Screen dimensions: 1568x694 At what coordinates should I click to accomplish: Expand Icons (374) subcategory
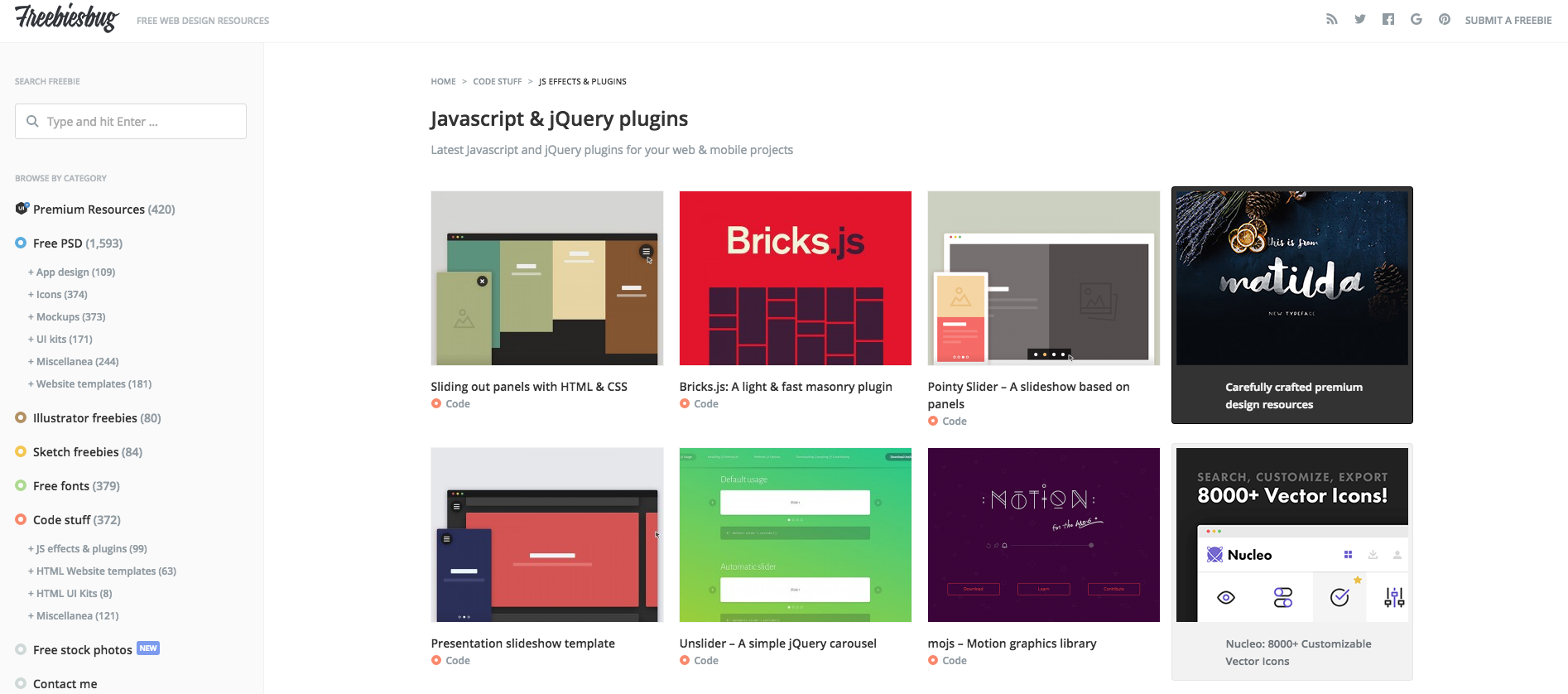pos(58,294)
